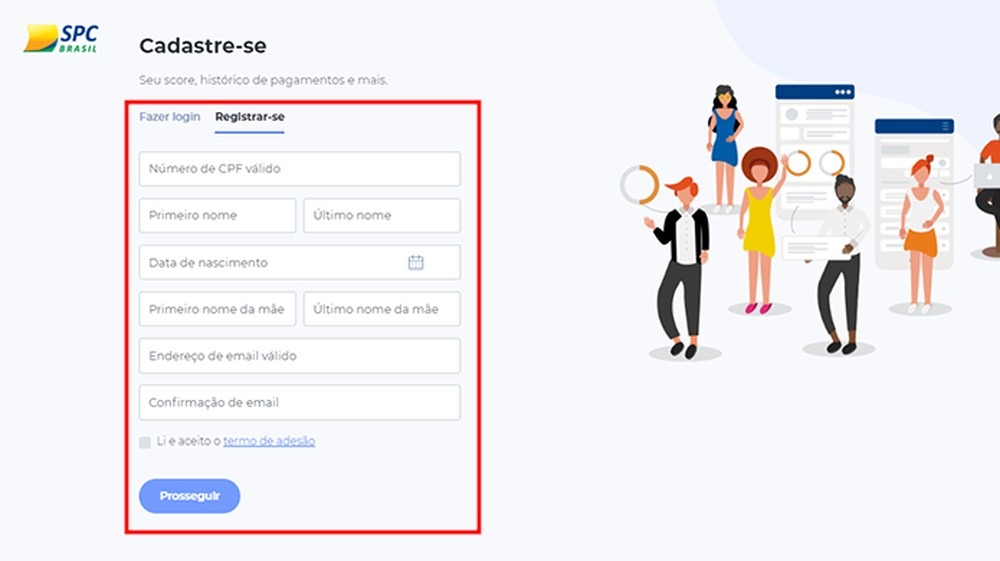Click the Cadastre-se heading
1000x561 pixels.
[x=203, y=46]
